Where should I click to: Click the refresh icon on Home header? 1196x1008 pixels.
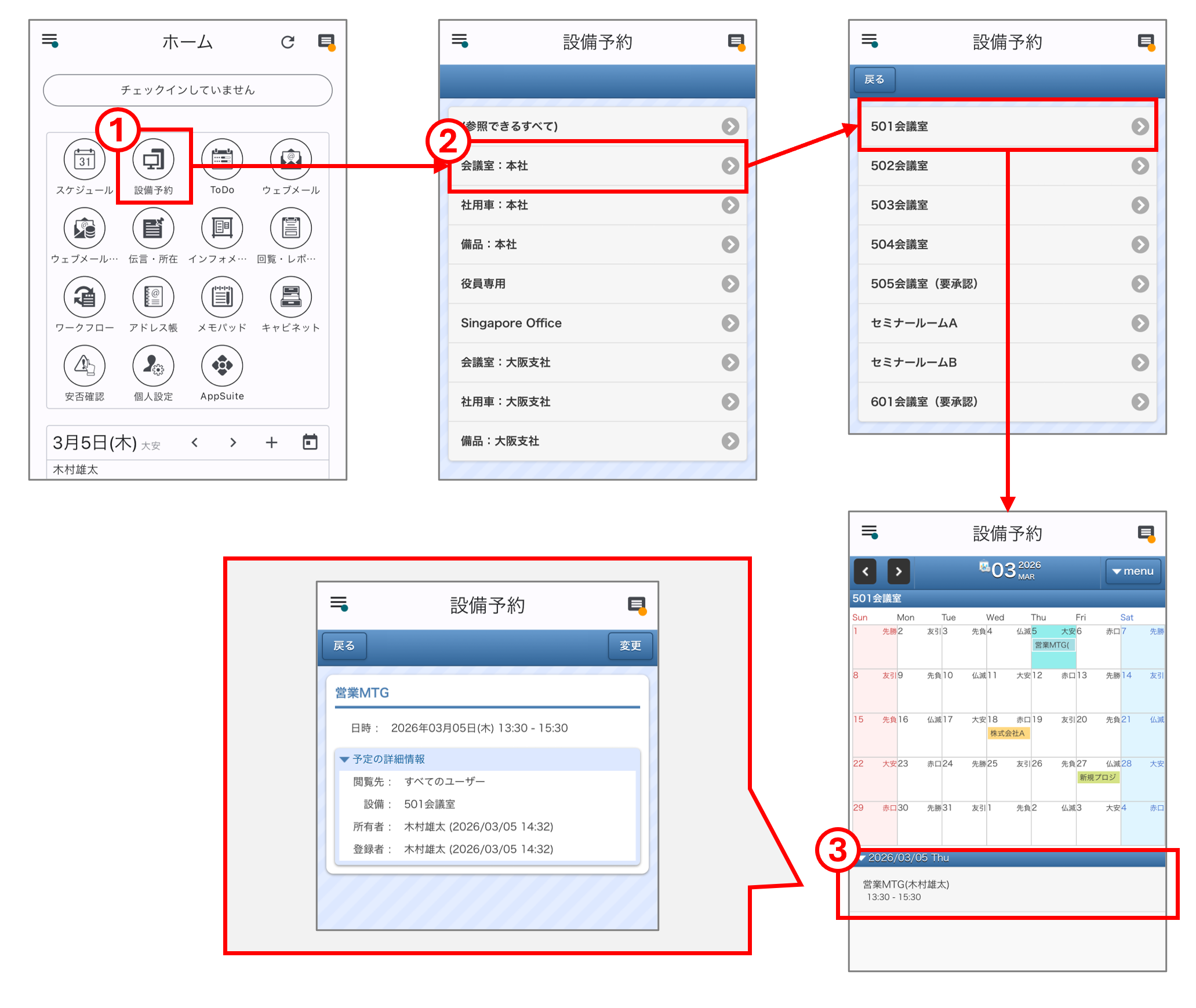(x=288, y=42)
